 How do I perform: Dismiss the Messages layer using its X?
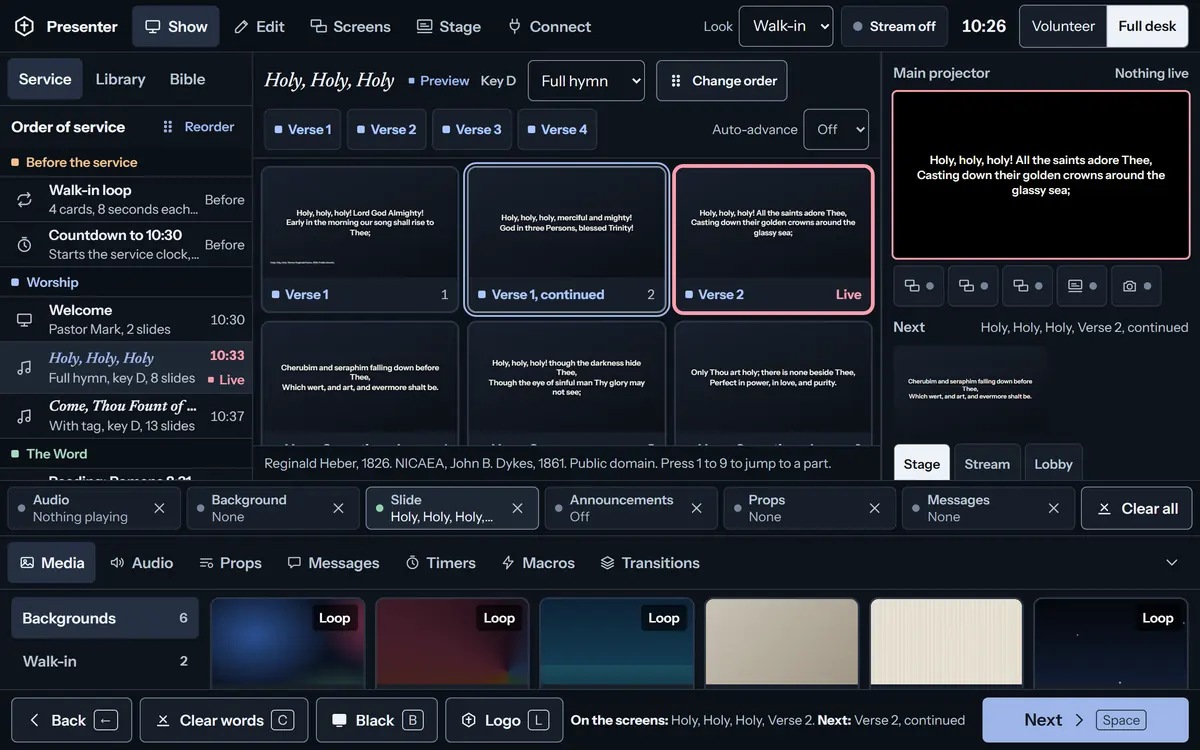(x=1054, y=508)
